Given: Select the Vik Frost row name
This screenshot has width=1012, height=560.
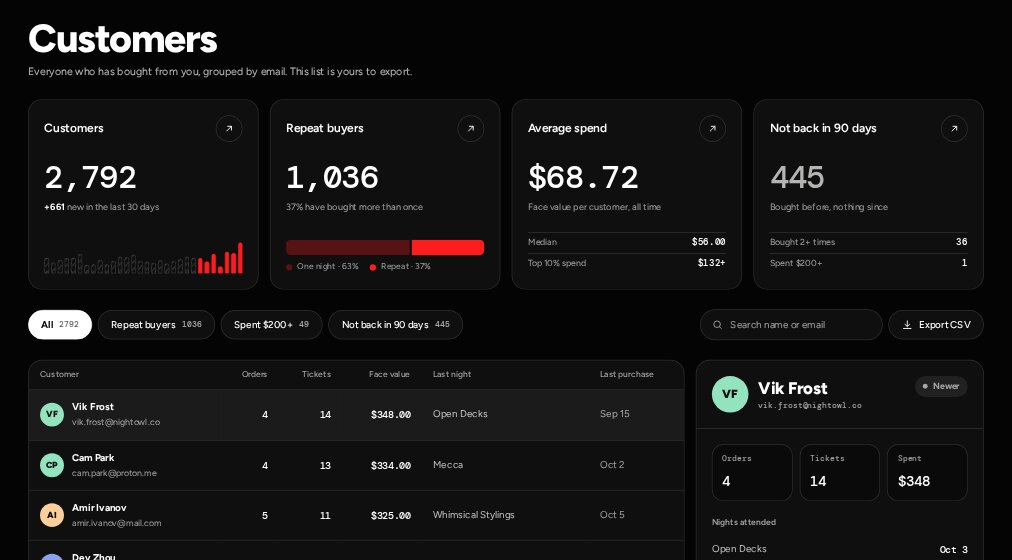Looking at the screenshot, I should (93, 406).
